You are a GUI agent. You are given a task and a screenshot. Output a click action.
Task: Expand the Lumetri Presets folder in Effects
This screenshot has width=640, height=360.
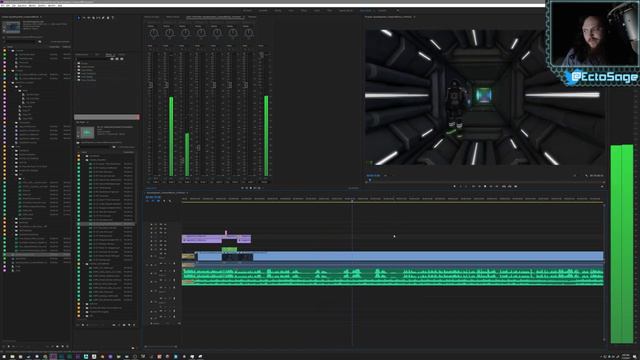[x=76, y=67]
